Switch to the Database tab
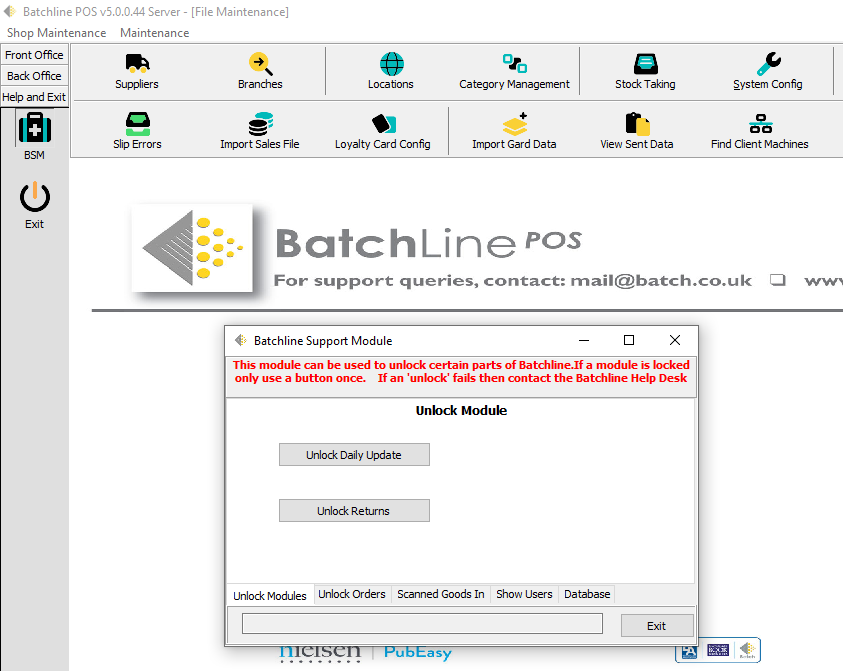This screenshot has height=671, width=843. 587,594
